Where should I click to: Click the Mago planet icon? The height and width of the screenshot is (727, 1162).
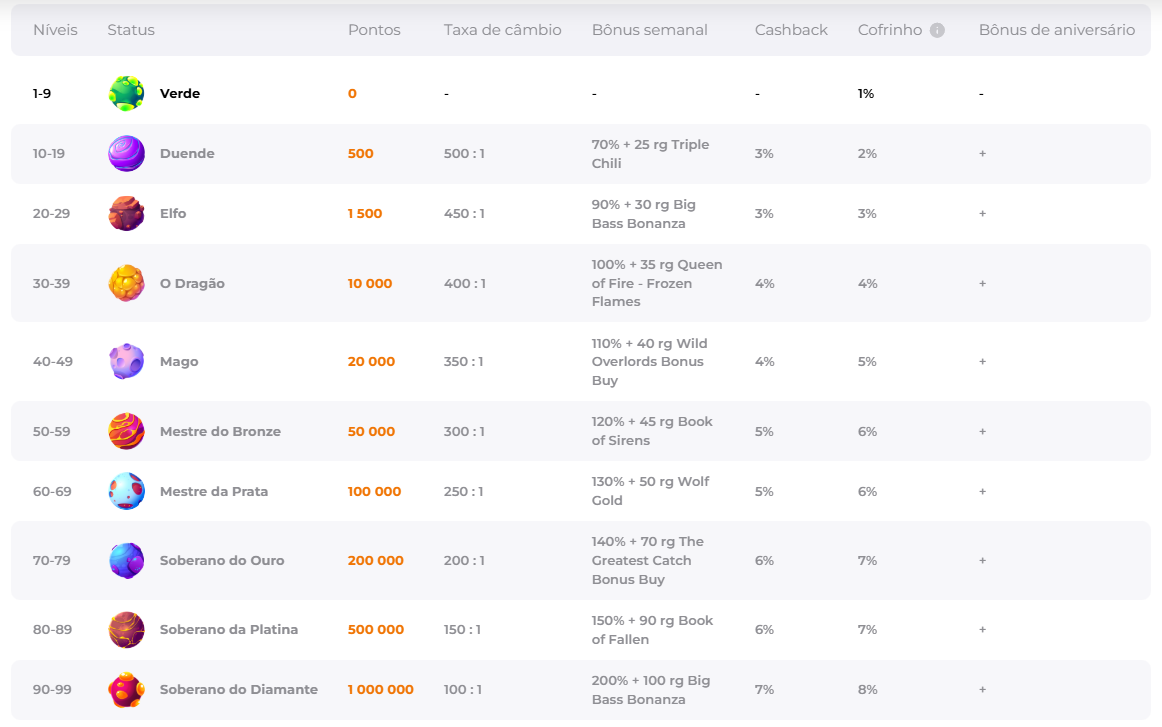click(x=126, y=361)
